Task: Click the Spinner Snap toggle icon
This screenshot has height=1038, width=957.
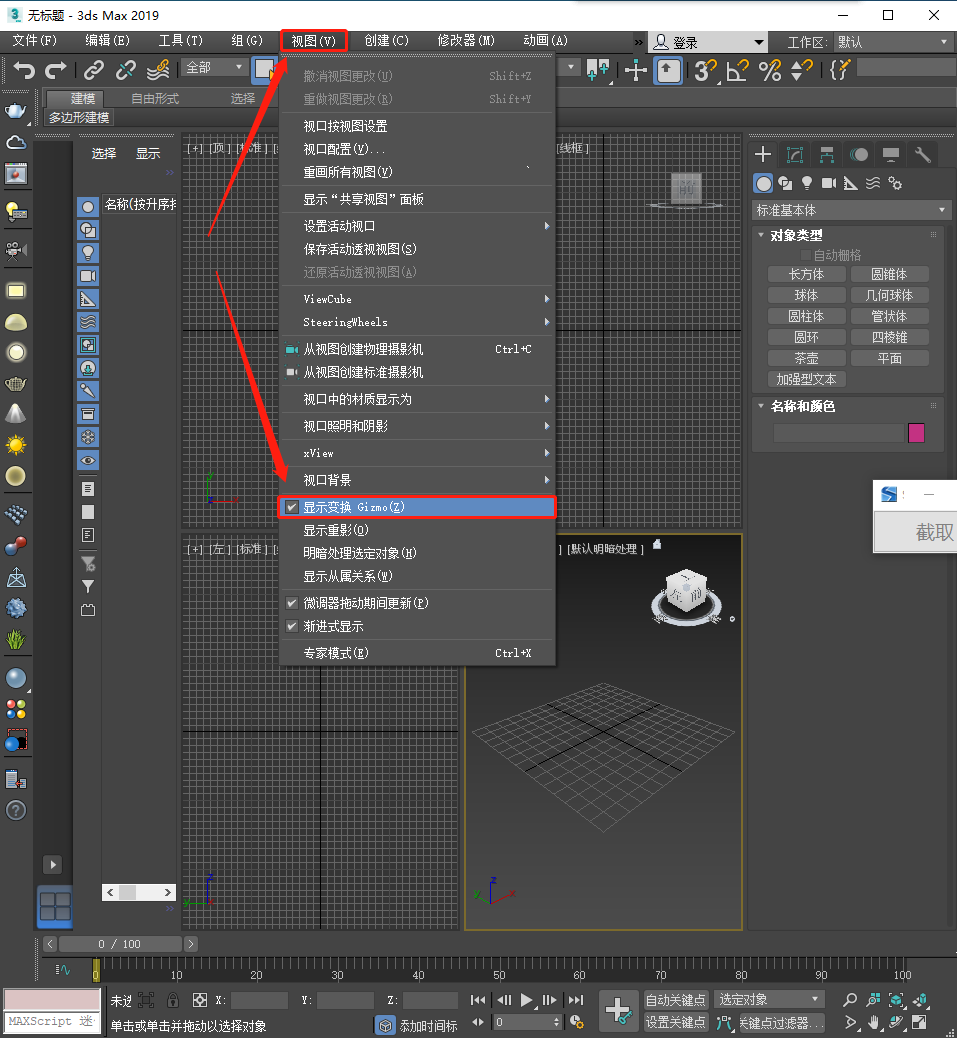Action: pos(802,70)
